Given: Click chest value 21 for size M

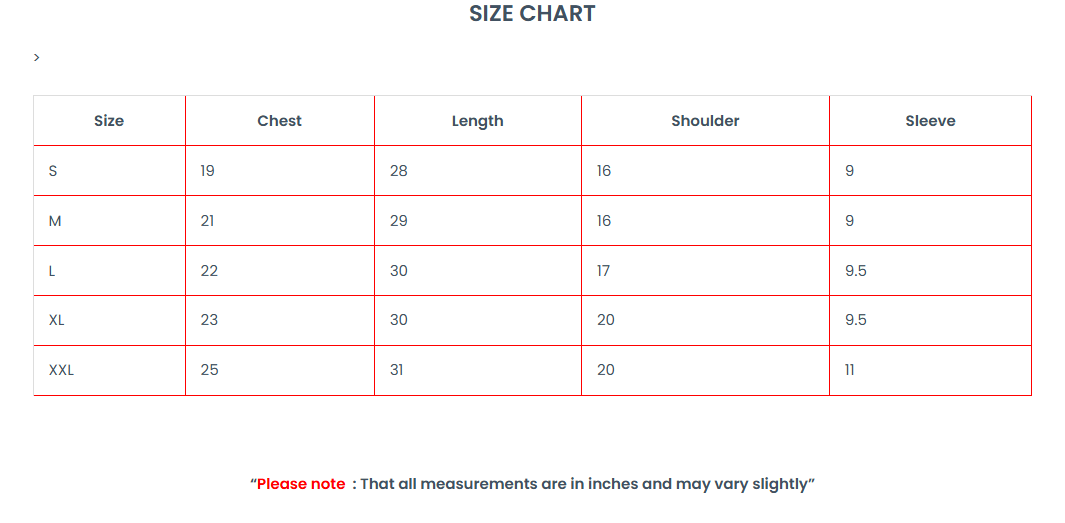Looking at the screenshot, I should click(x=207, y=221).
